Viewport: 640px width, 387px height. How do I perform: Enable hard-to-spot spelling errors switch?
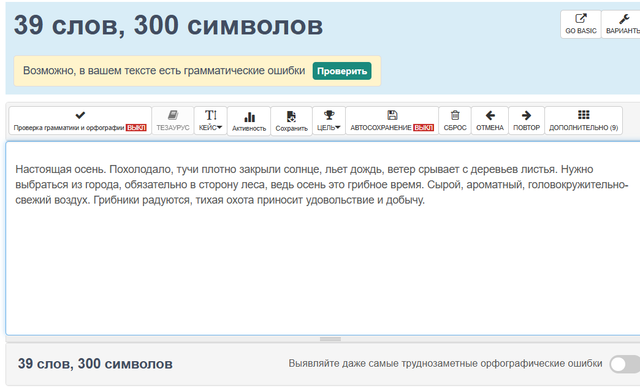[624, 364]
